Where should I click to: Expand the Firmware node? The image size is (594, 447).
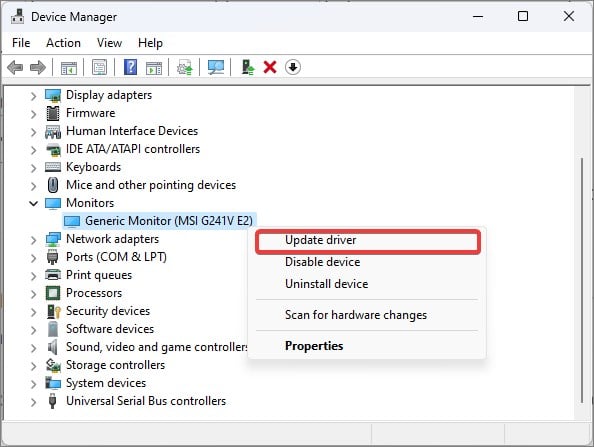click(x=33, y=114)
